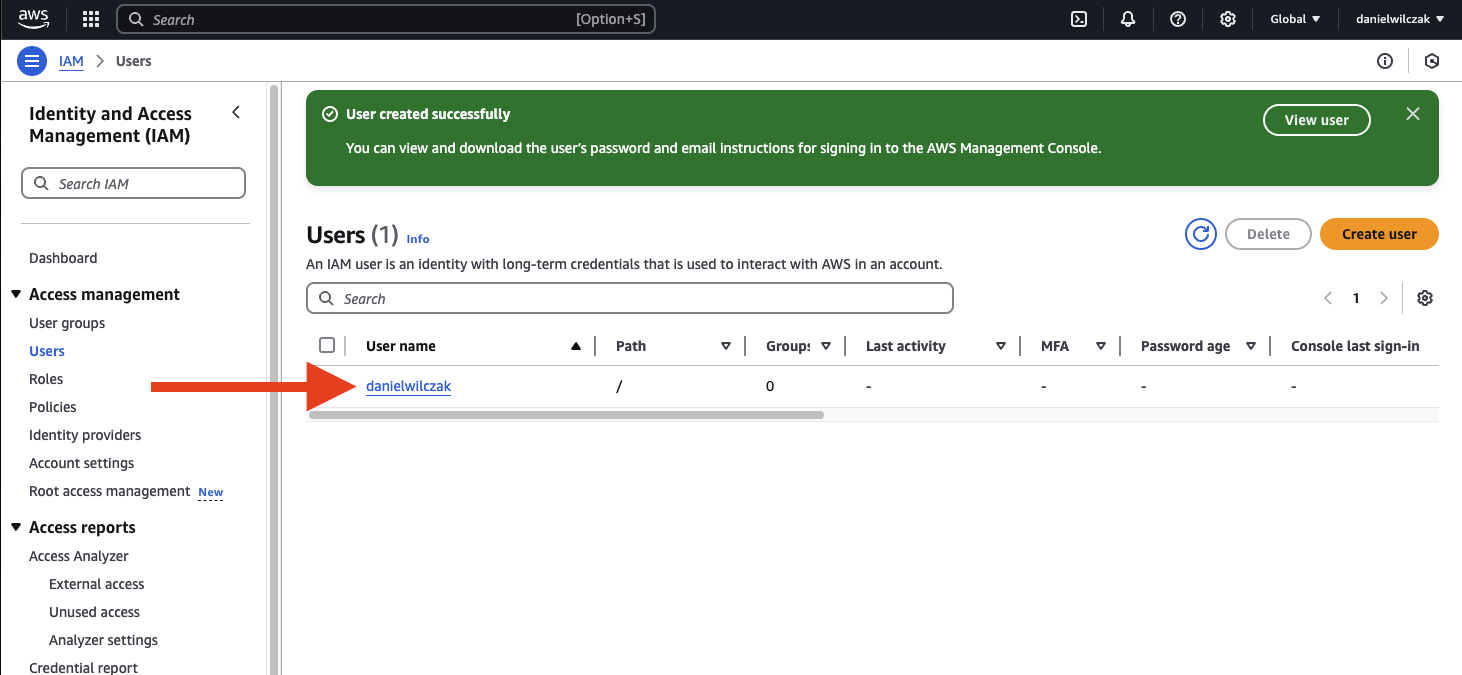This screenshot has width=1462, height=675.
Task: Open the AWS home logo
Action: 33,19
